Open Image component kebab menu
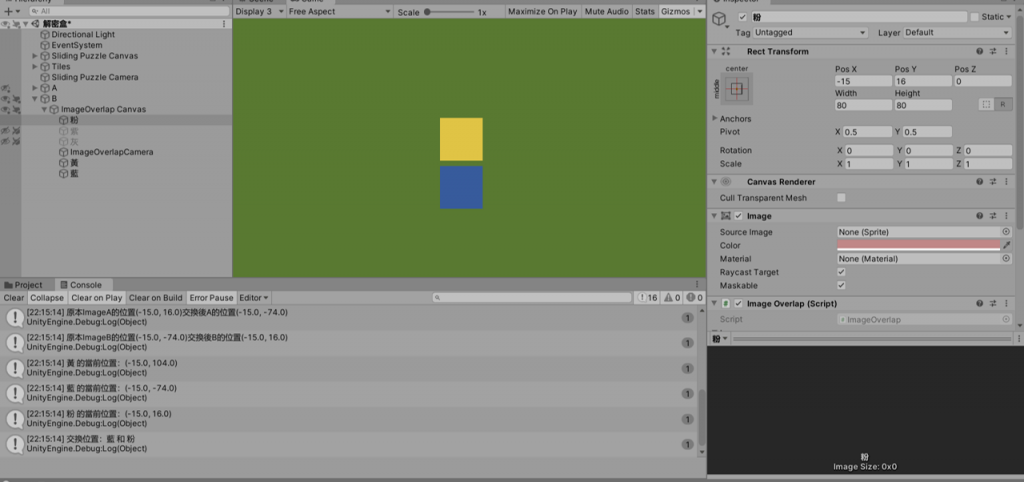This screenshot has width=1024, height=482. [x=1006, y=216]
